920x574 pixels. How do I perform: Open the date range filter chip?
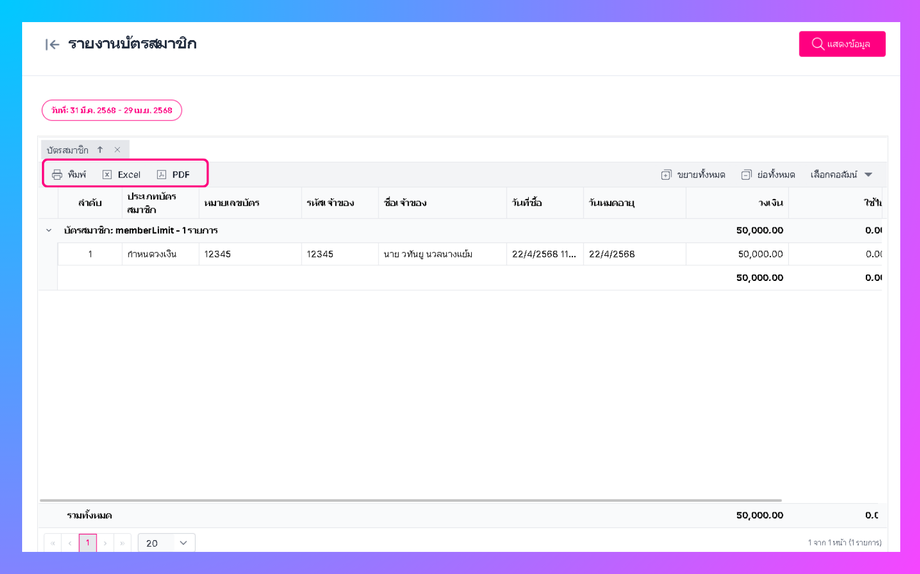click(111, 110)
